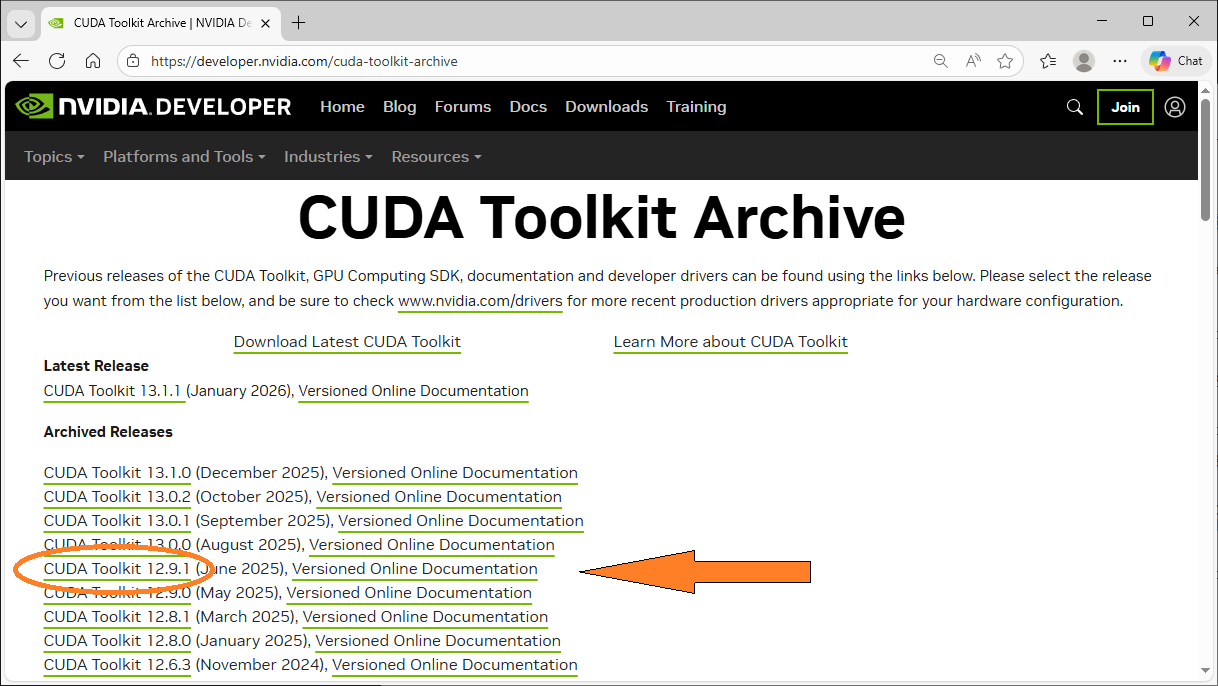The width and height of the screenshot is (1218, 686).
Task: Click the zoom-out magnifier in the address bar
Action: 940,60
